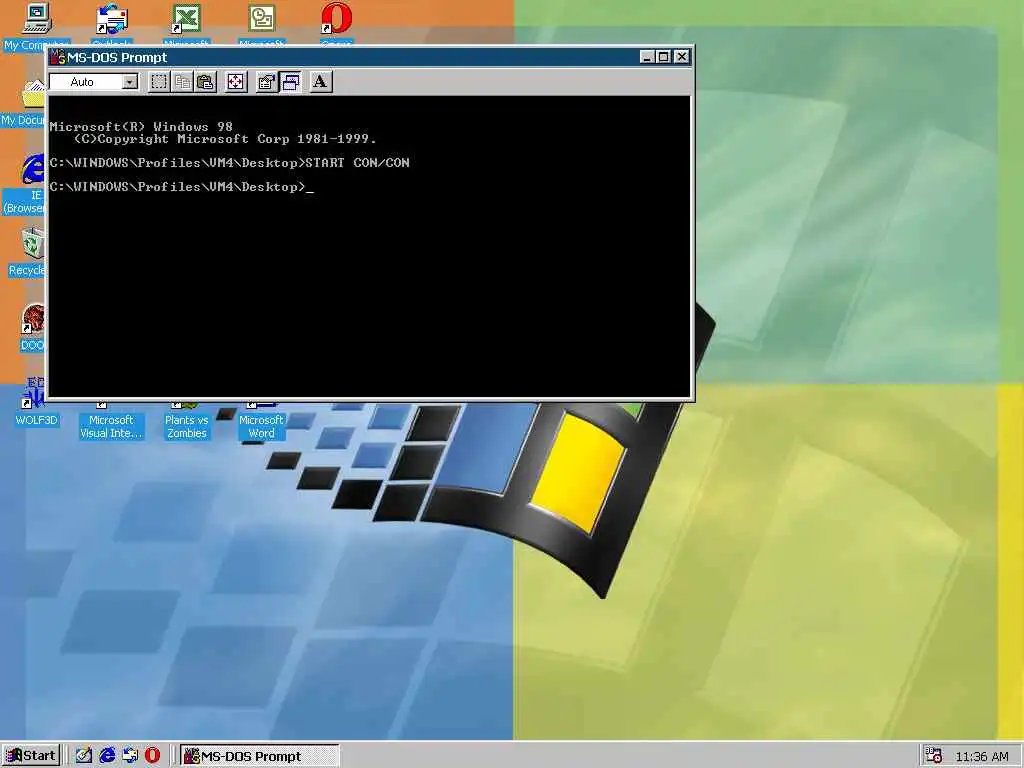Click the 11:36 AM clock
The height and width of the screenshot is (768, 1024).
(982, 756)
